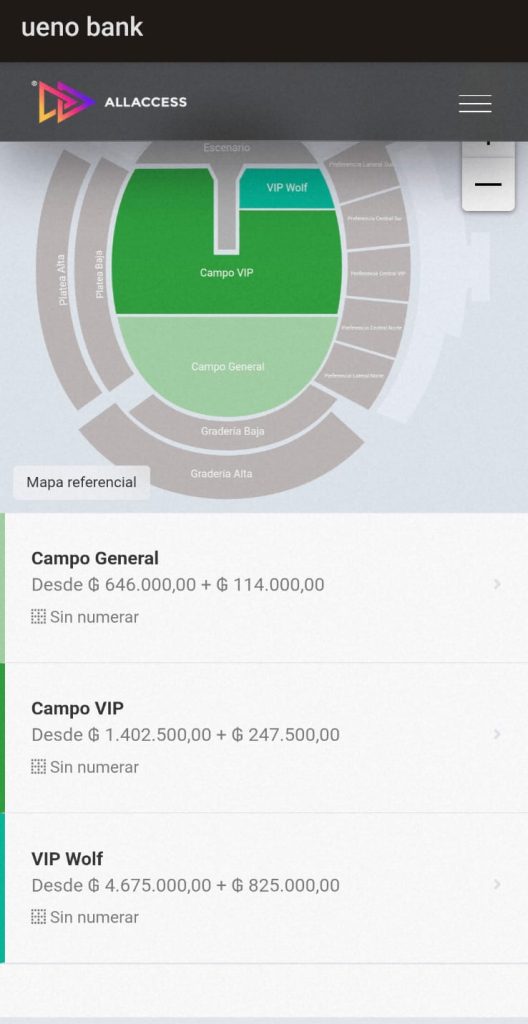
Task: Open the VIP Wolf ticket row title
Action: pos(67,859)
